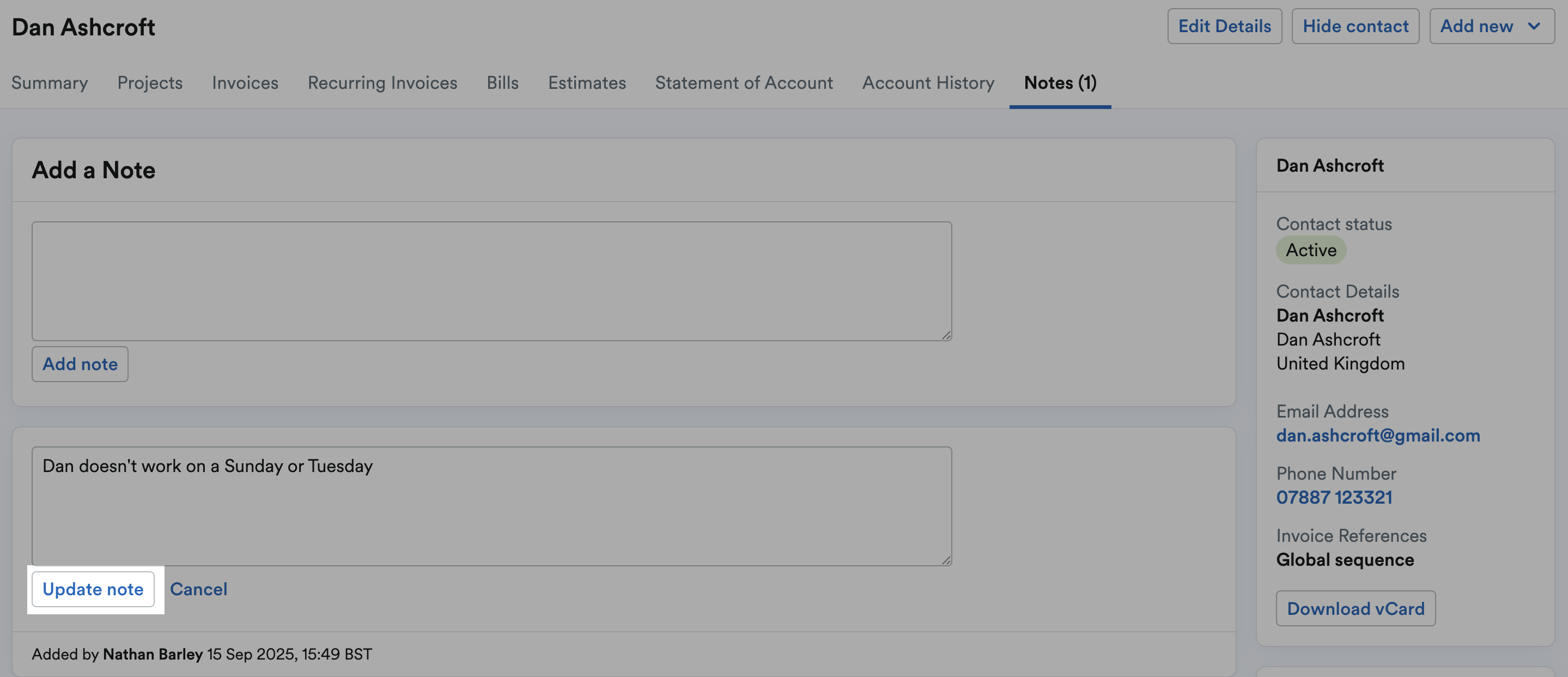Screen dimensions: 1568x677
Task: Click the resize handle of the edited-note textarea
Action: [x=946, y=560]
